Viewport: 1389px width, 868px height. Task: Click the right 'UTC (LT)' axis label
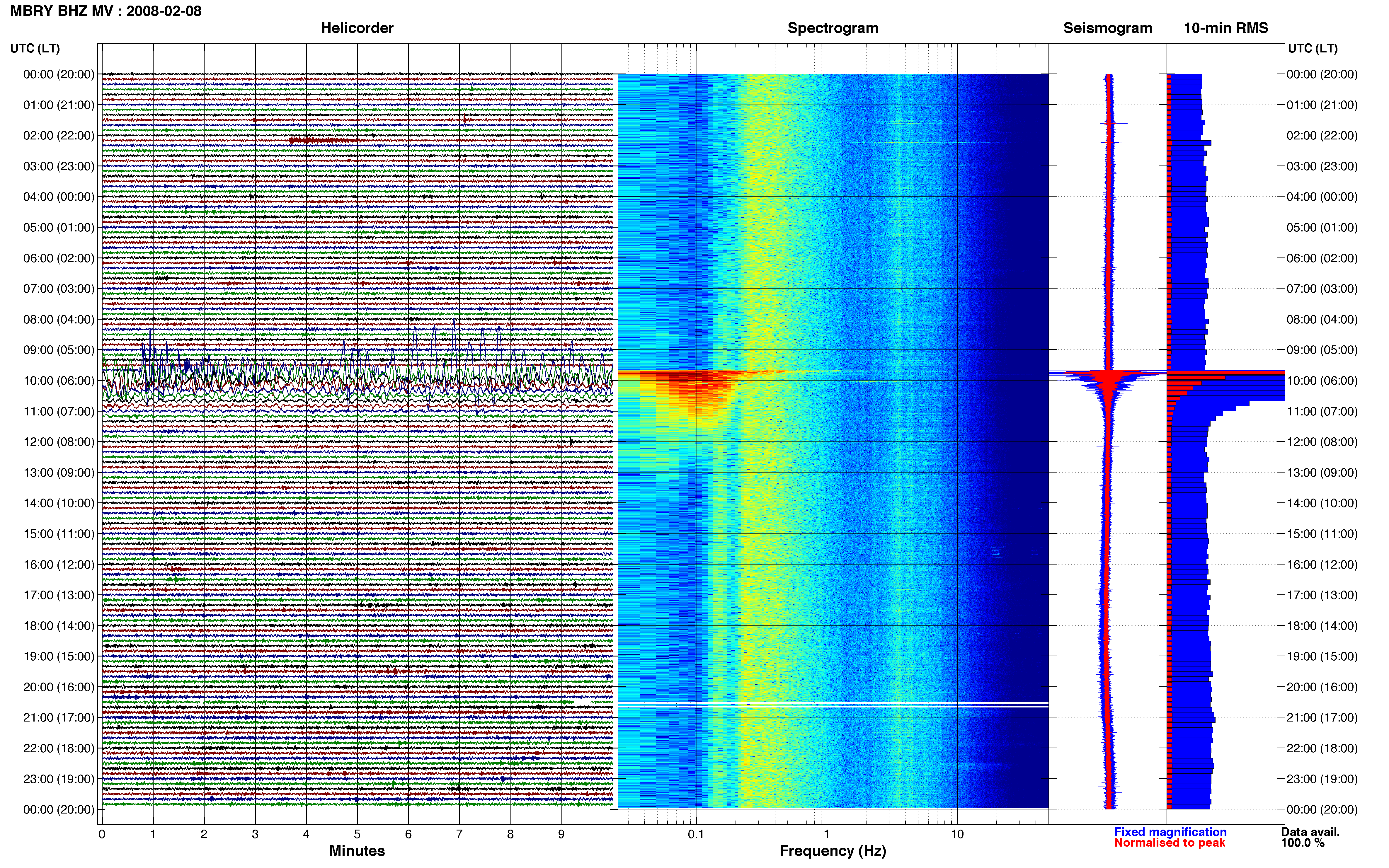coord(1313,48)
